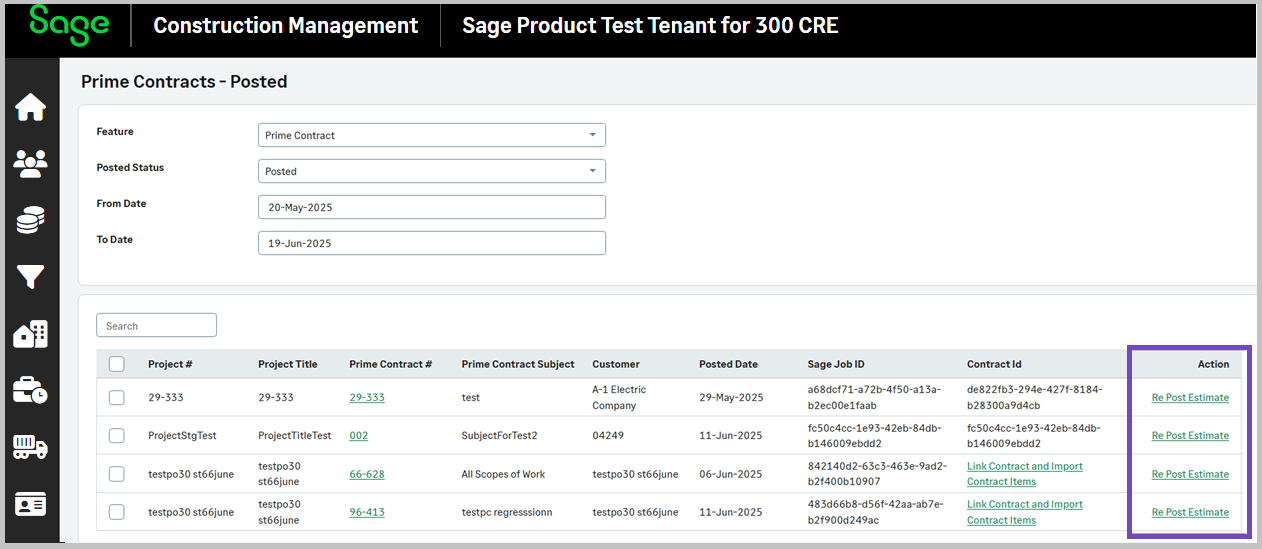Select Sage Job ID starting 842140d2
1262x549 pixels.
[876, 474]
